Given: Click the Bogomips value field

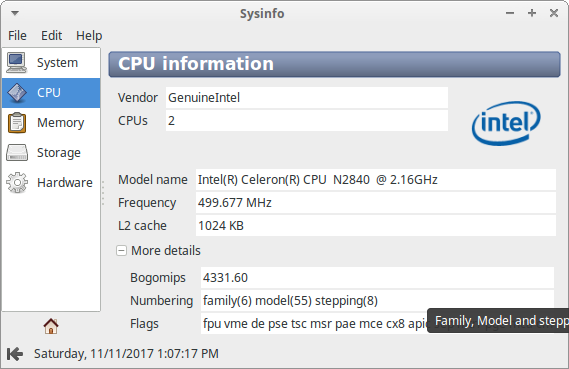Looking at the screenshot, I should pos(377,278).
